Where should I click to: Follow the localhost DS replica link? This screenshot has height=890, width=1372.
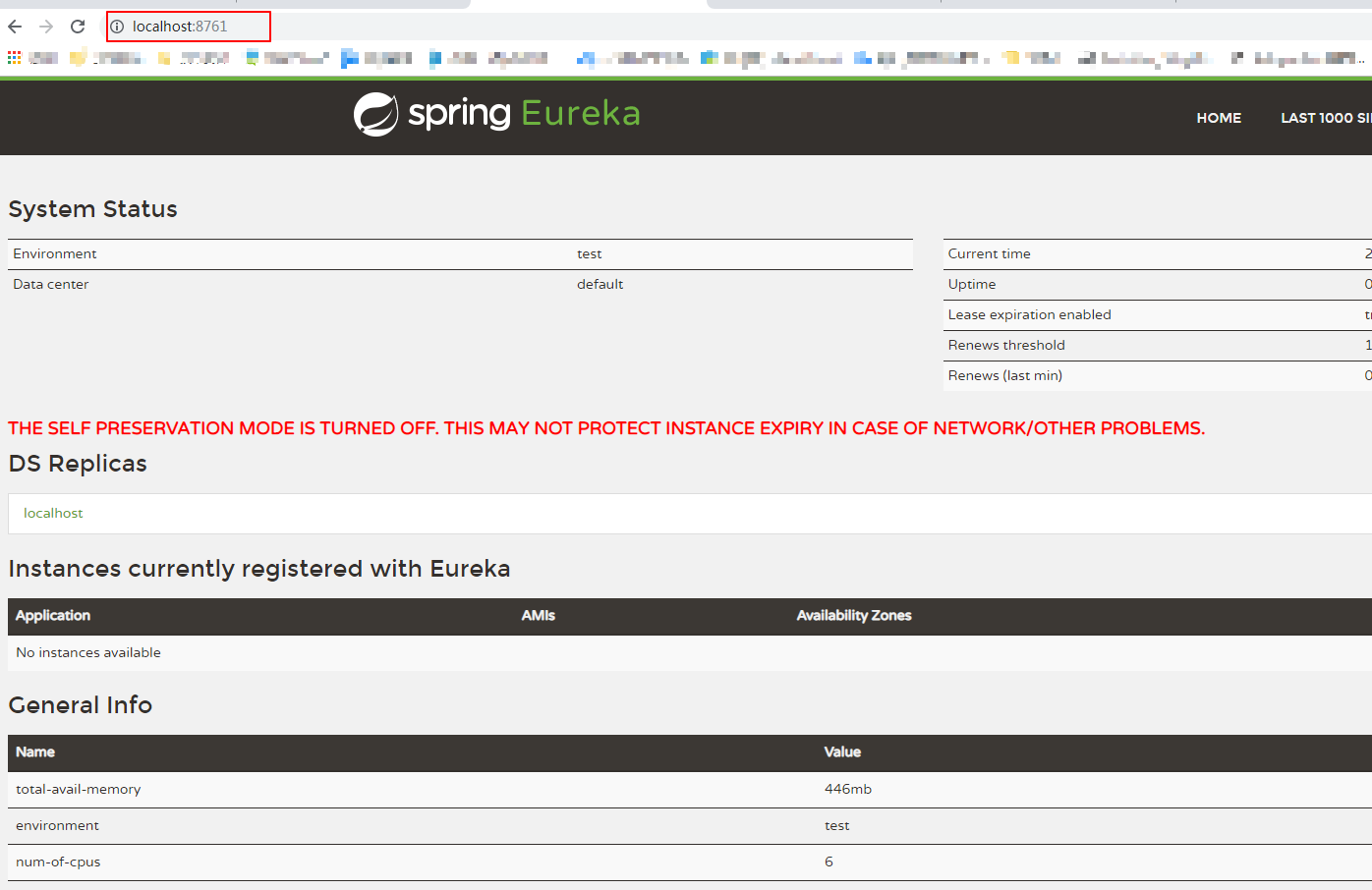53,513
